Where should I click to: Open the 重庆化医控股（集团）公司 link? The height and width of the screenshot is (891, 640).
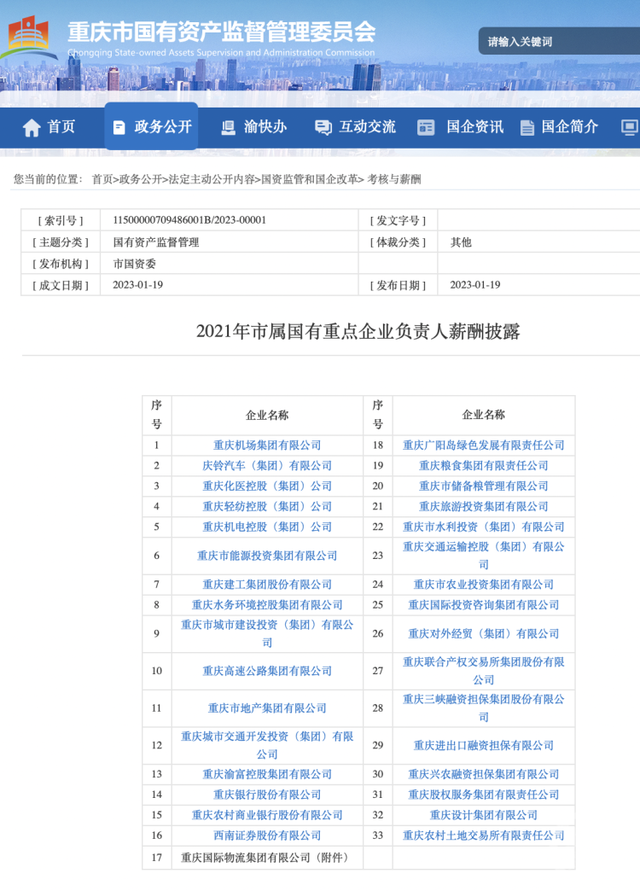pyautogui.click(x=267, y=486)
